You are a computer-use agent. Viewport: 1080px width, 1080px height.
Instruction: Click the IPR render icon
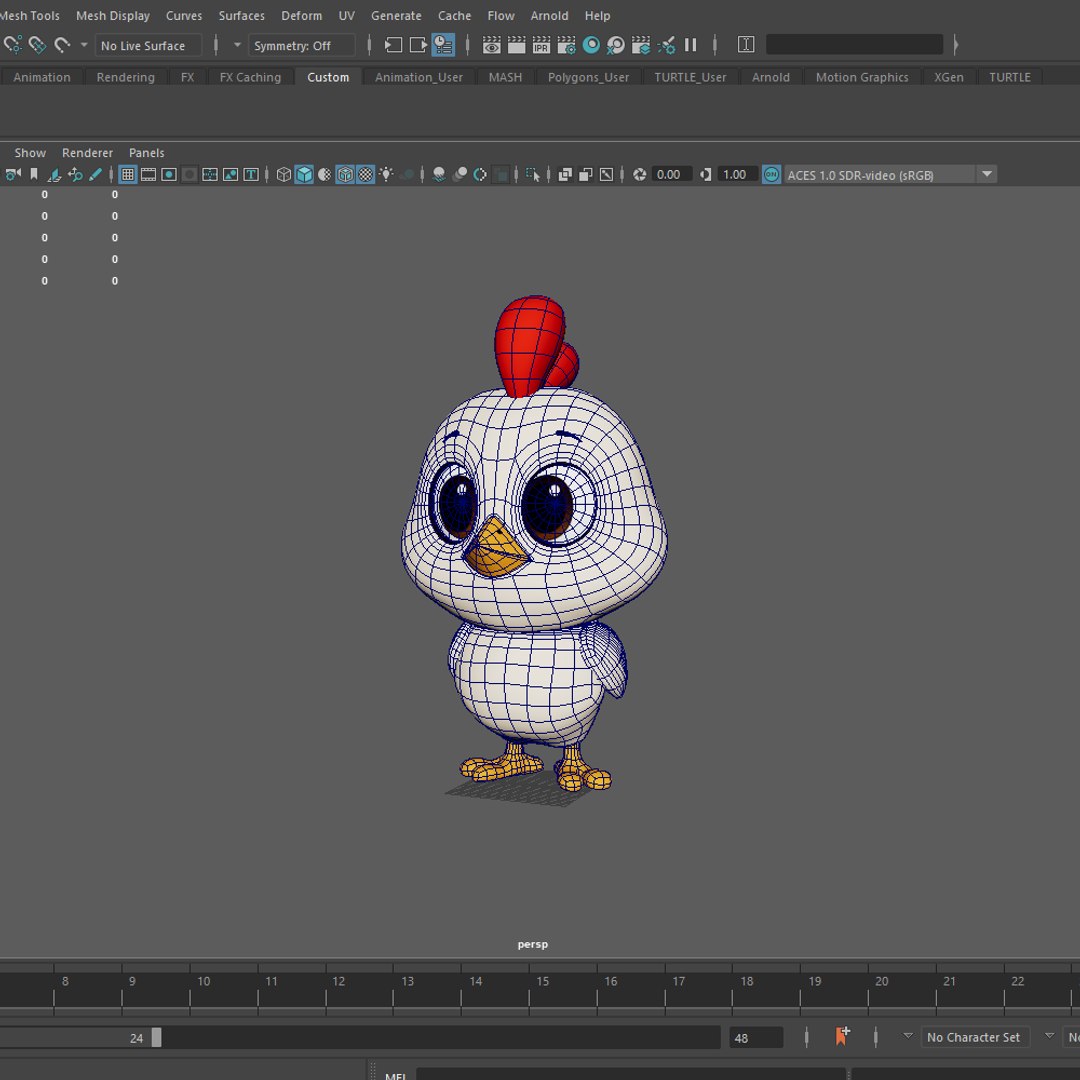[x=541, y=45]
